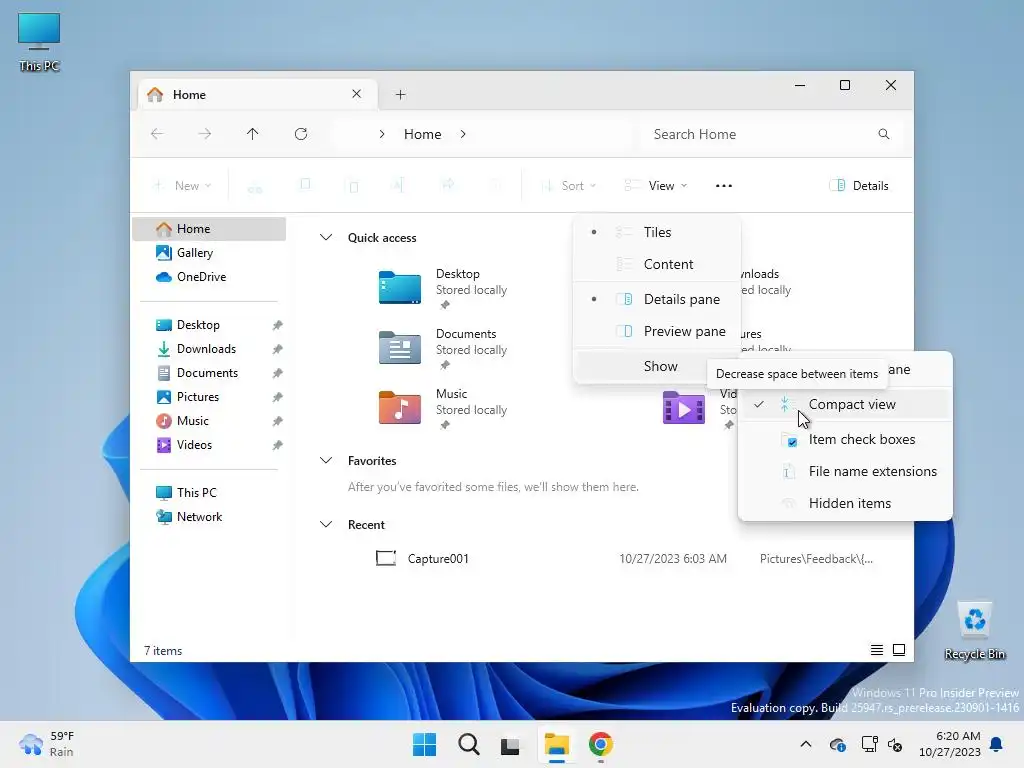Open Windows Start menu
Image resolution: width=1024 pixels, height=768 pixels.
424,744
